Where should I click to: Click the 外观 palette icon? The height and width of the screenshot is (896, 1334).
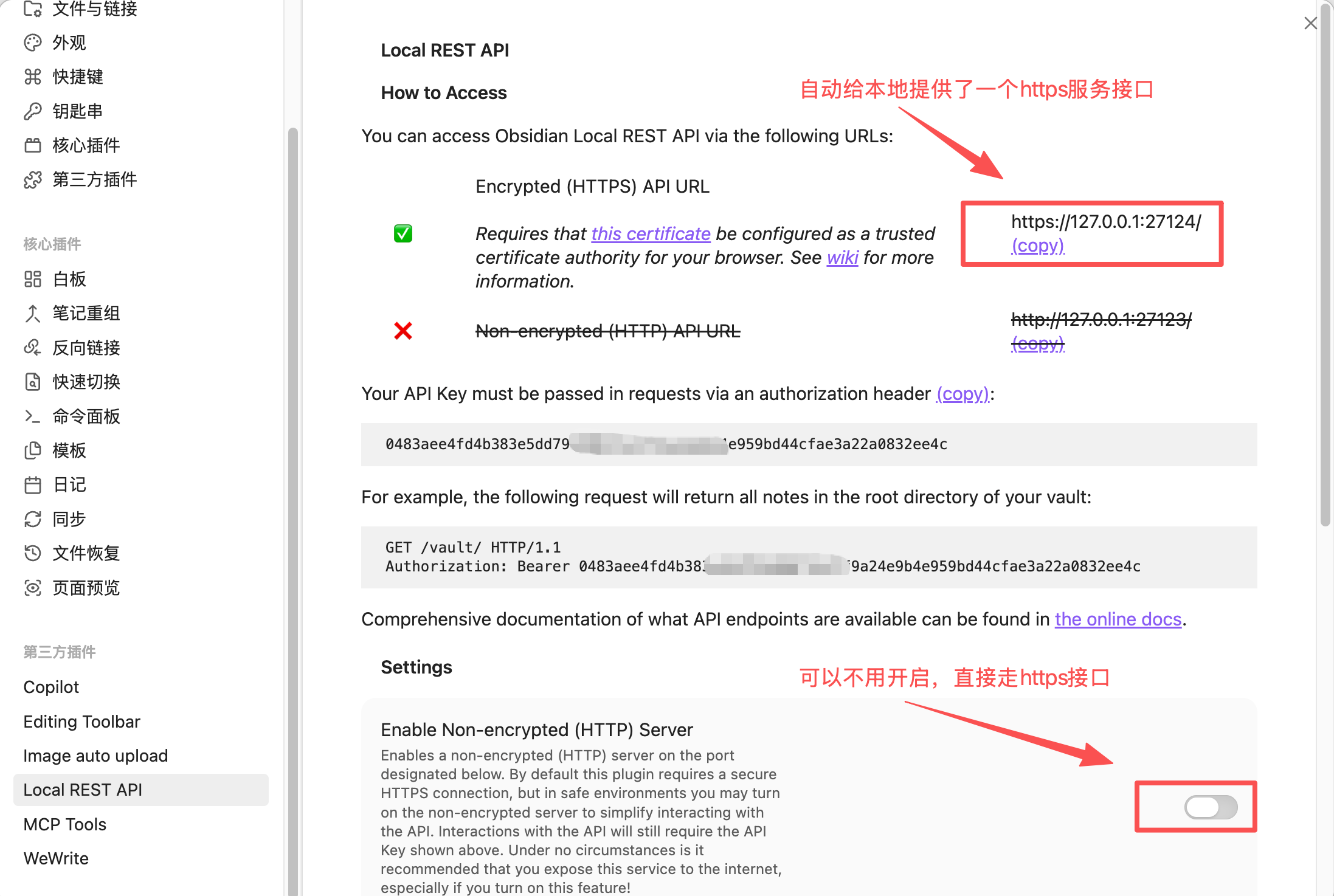tap(33, 43)
